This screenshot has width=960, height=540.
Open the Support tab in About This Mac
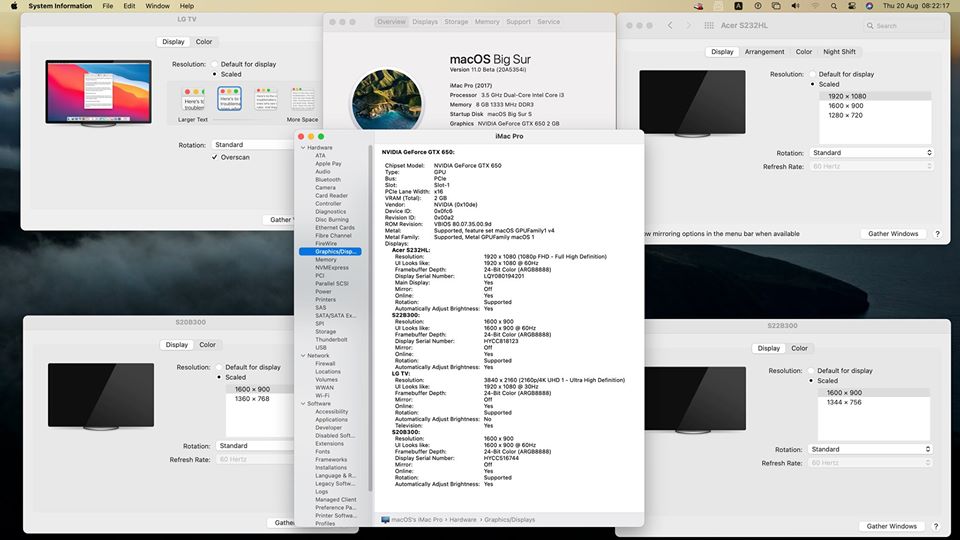[519, 21]
